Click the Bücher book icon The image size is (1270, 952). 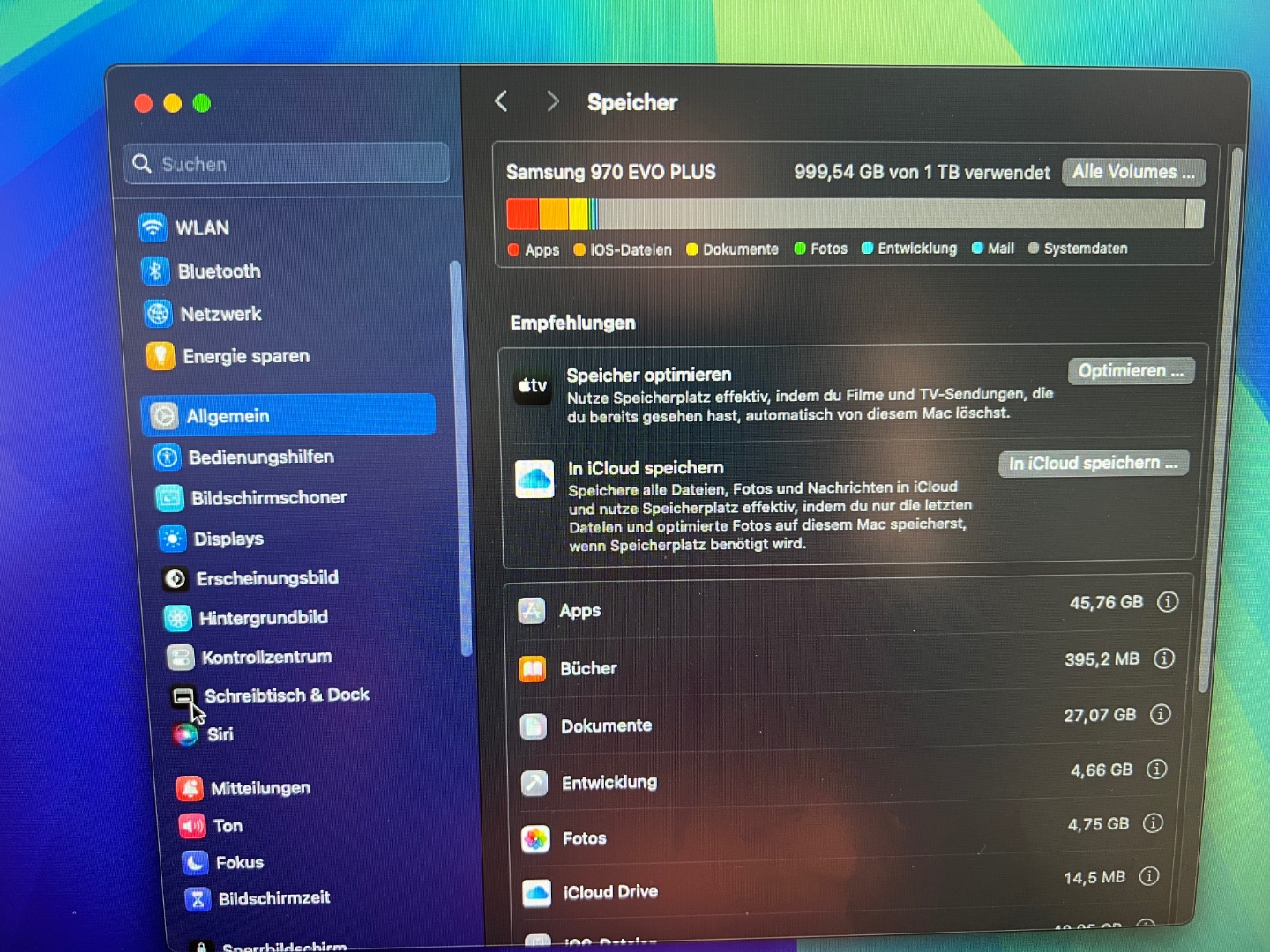pyautogui.click(x=533, y=669)
